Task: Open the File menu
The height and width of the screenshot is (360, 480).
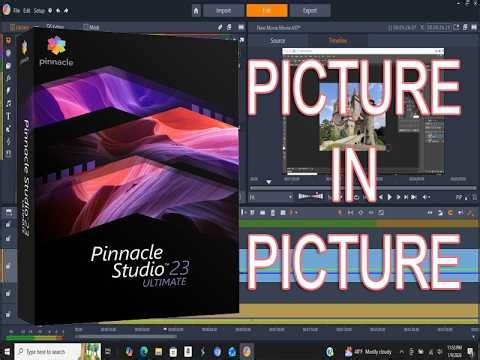Action: click(x=17, y=11)
